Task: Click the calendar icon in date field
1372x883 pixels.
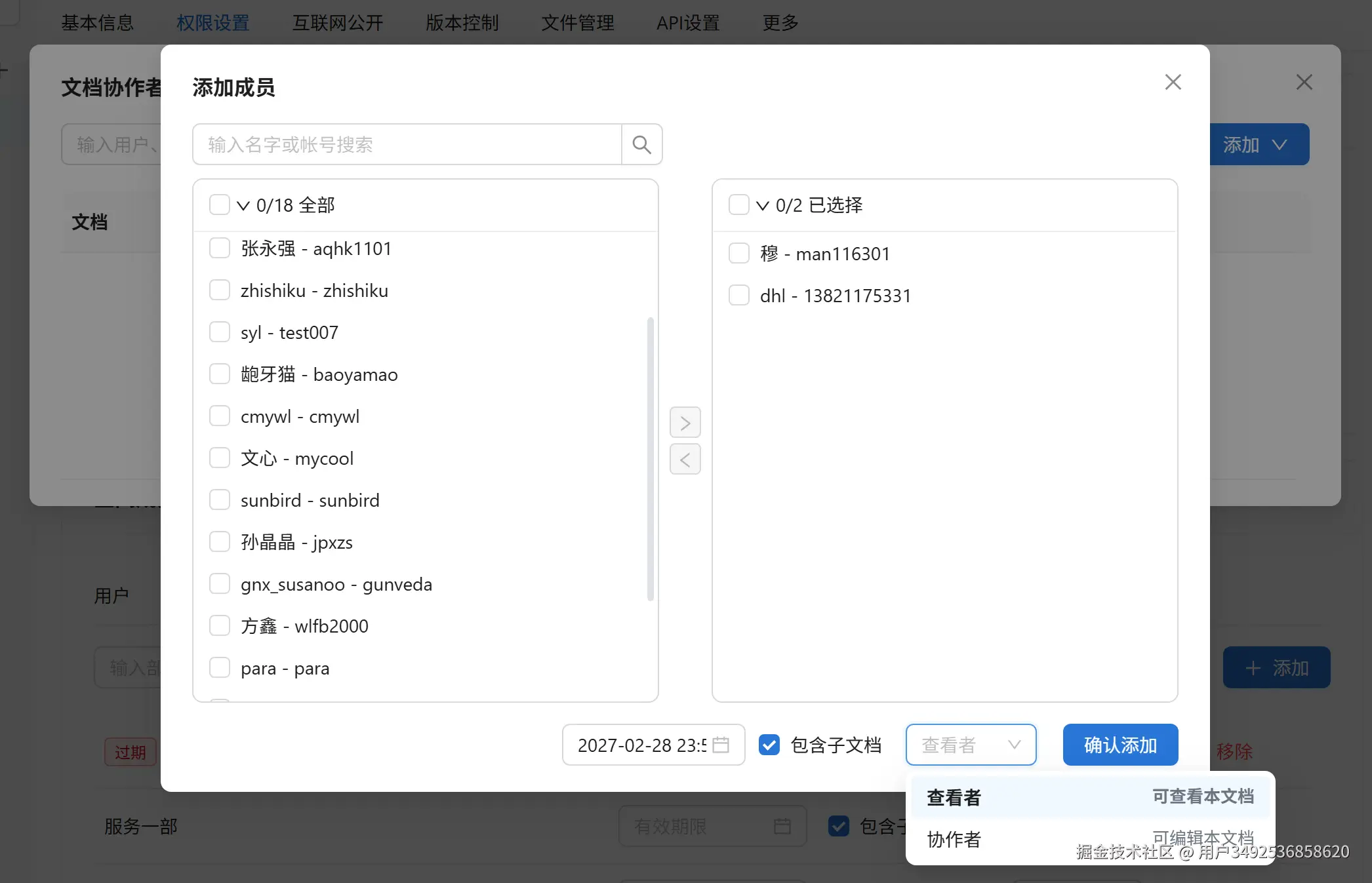Action: pos(721,745)
